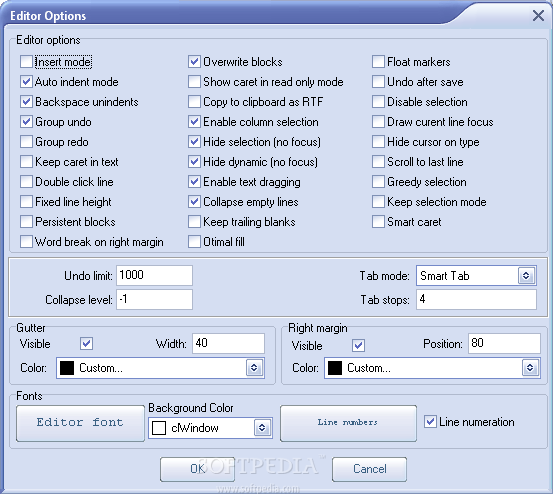The height and width of the screenshot is (494, 553).
Task: Check Copy to clipboard as RTF
Action: coord(194,102)
